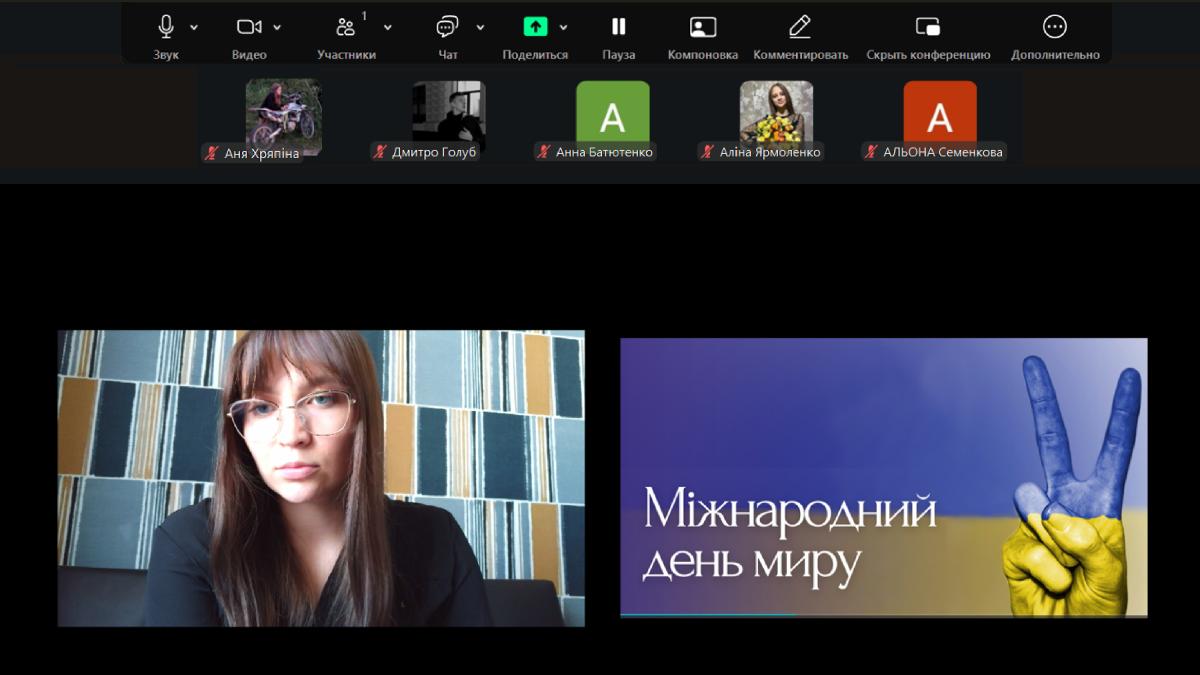Expand the arrow next to Чат
The image size is (1200, 675).
pyautogui.click(x=480, y=27)
